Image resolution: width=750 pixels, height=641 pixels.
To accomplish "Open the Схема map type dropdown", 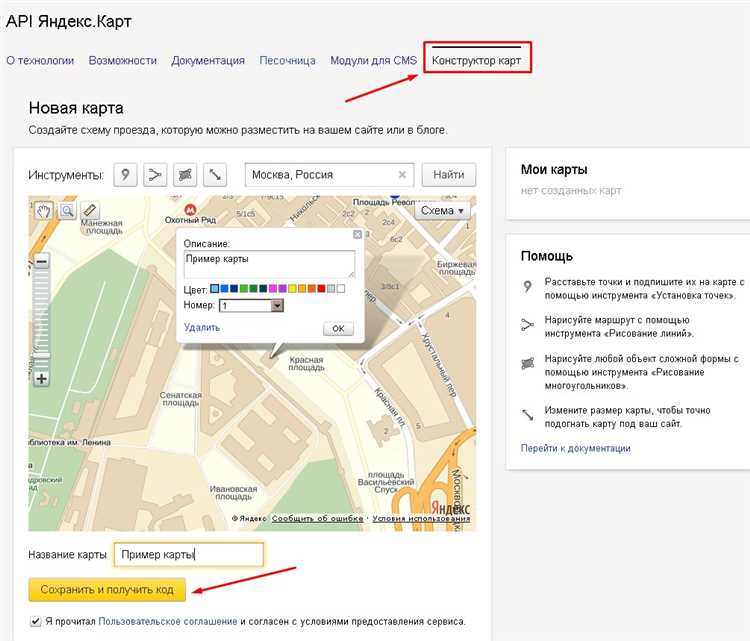I will point(442,210).
